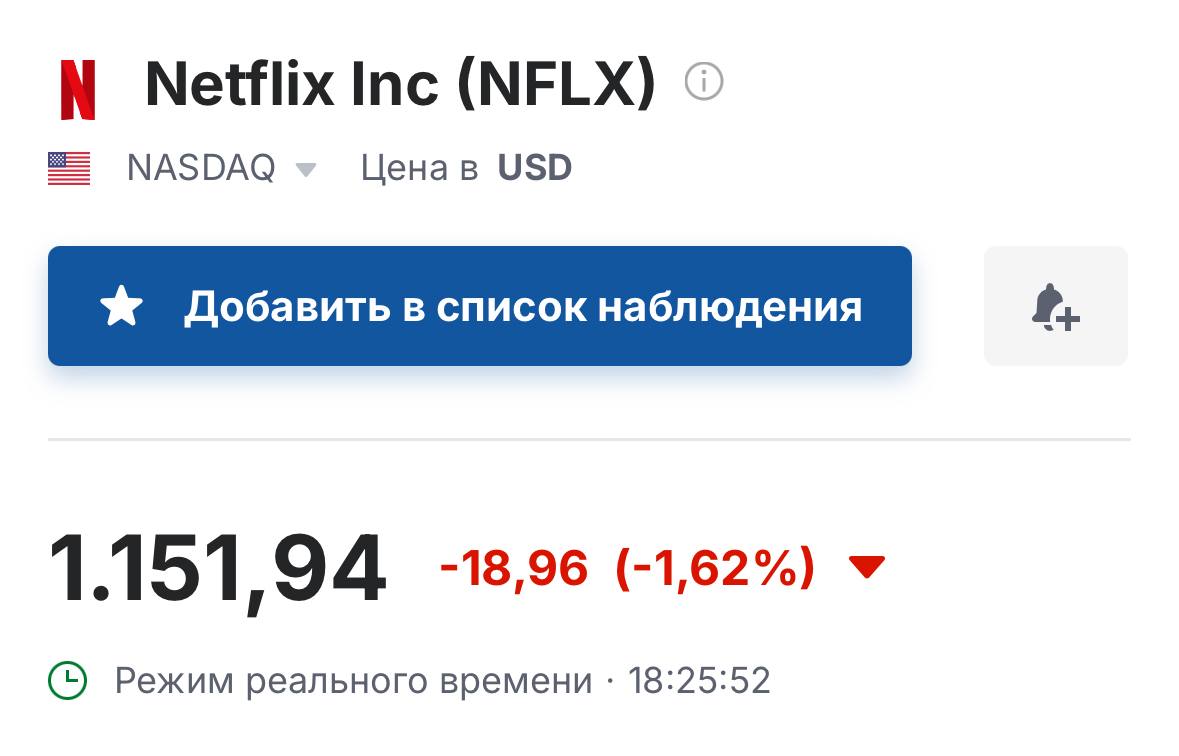Viewport: 1179px width, 756px height.
Task: Click the timestamp 18:25:52
Action: 699,681
